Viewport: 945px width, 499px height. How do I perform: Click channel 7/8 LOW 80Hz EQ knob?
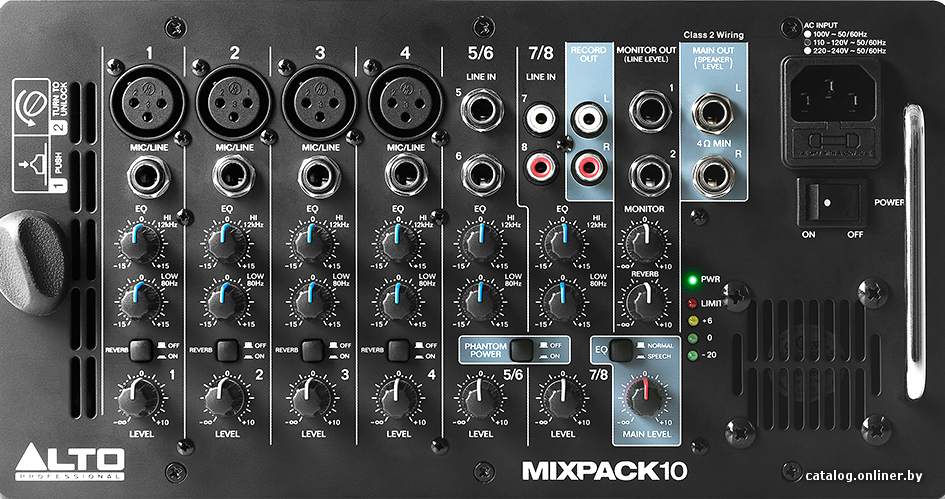[563, 300]
